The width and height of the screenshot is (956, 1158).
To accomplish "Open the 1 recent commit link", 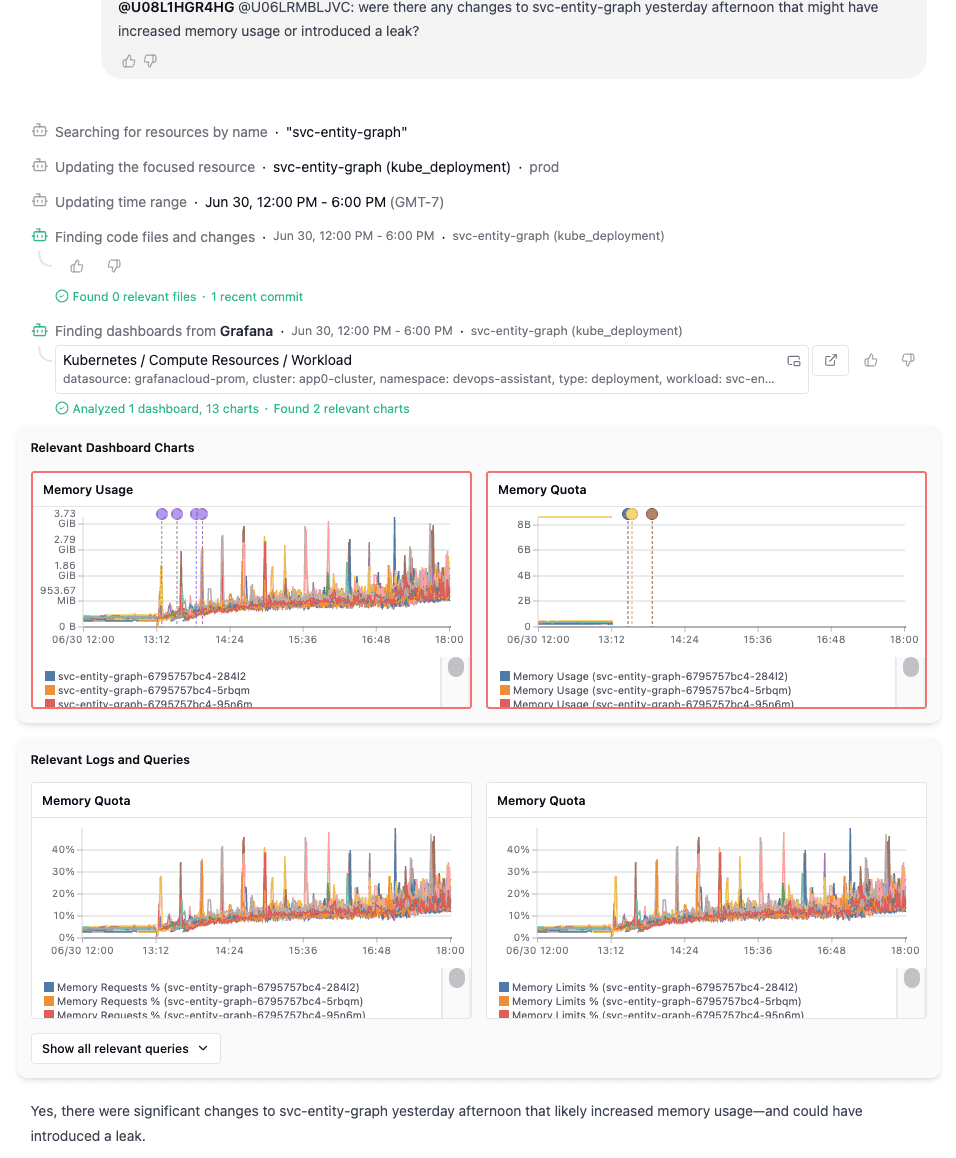I will click(x=257, y=296).
